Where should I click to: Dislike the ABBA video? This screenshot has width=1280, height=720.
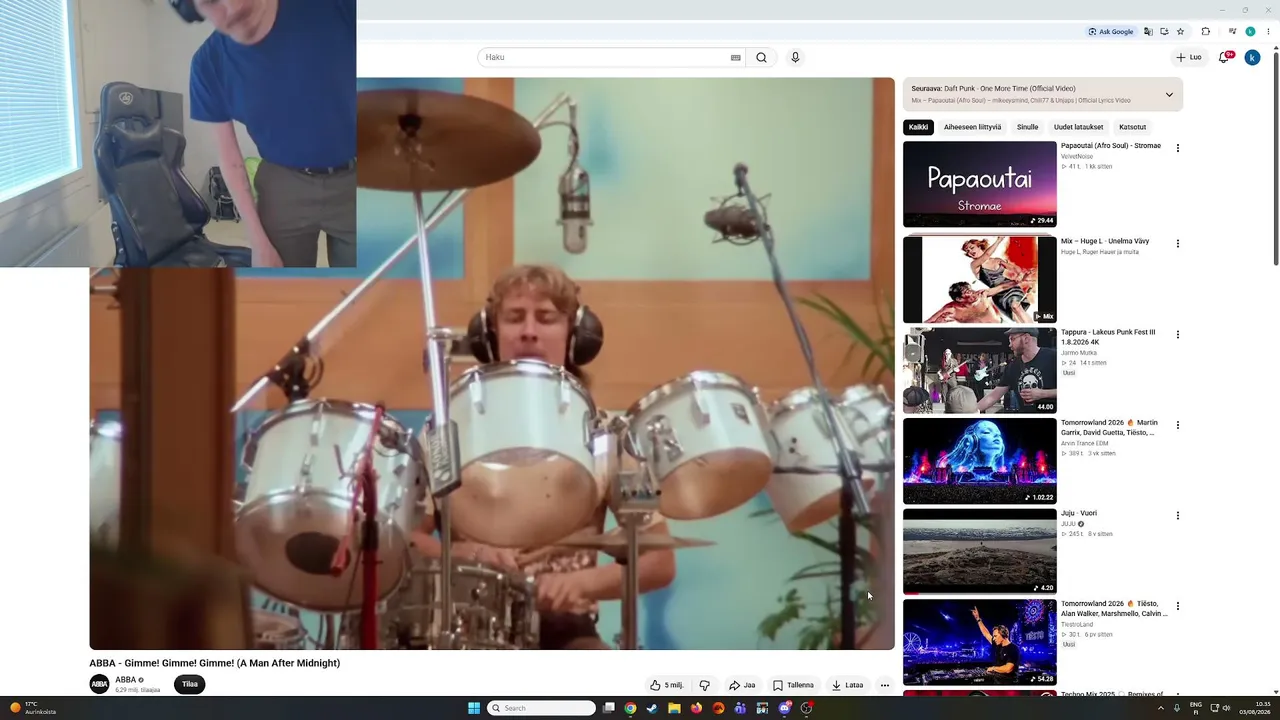pos(704,685)
